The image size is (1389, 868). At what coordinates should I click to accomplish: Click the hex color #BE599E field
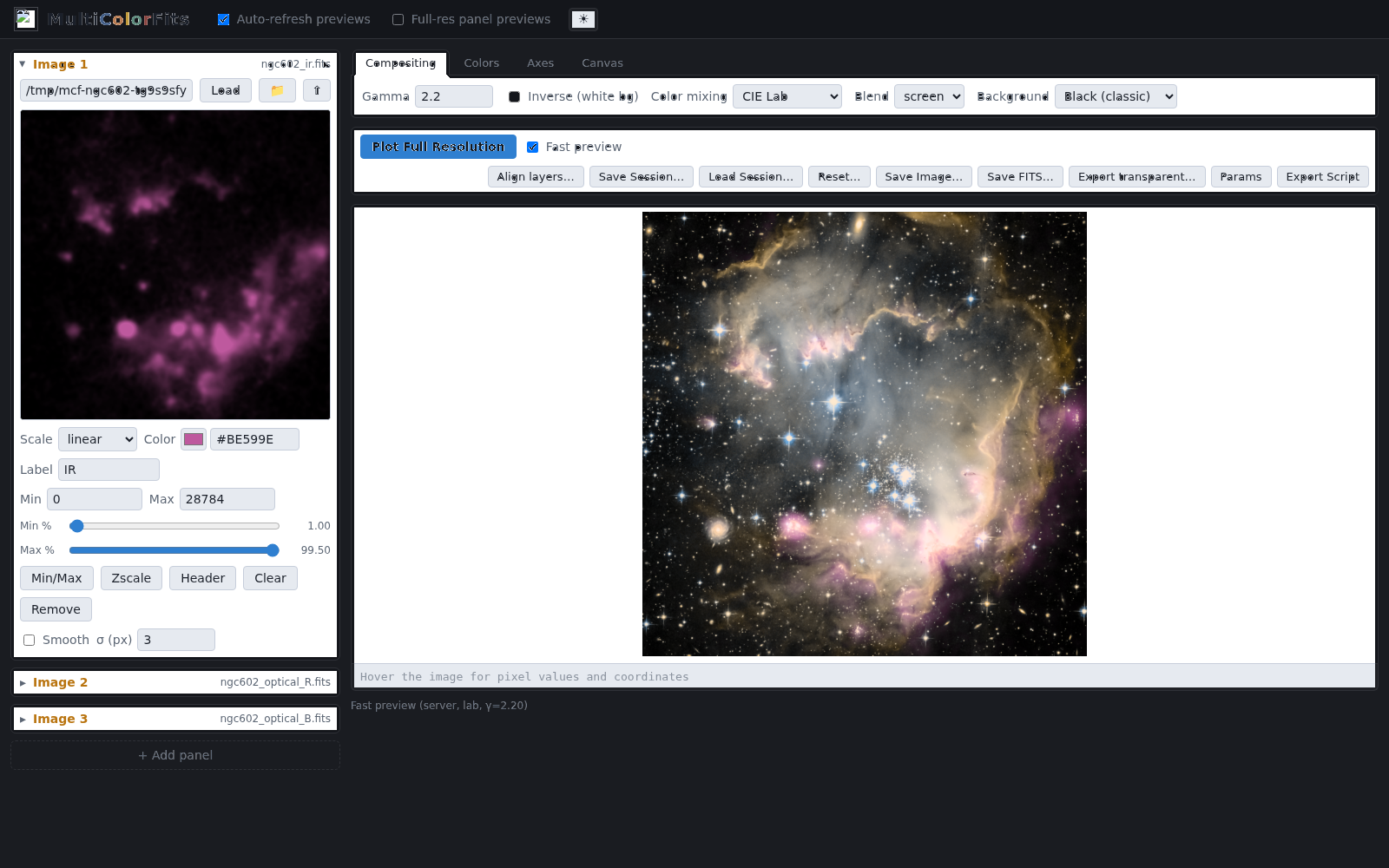(254, 439)
